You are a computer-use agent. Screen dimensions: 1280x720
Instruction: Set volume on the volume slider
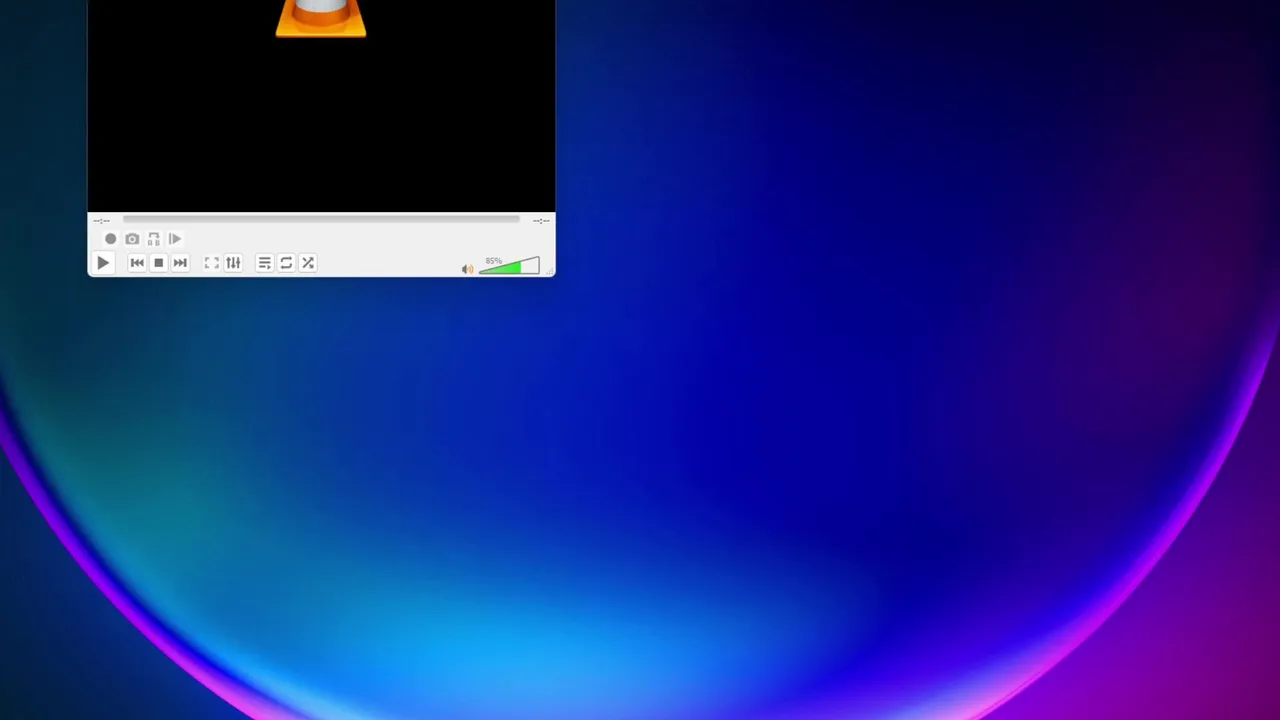509,266
